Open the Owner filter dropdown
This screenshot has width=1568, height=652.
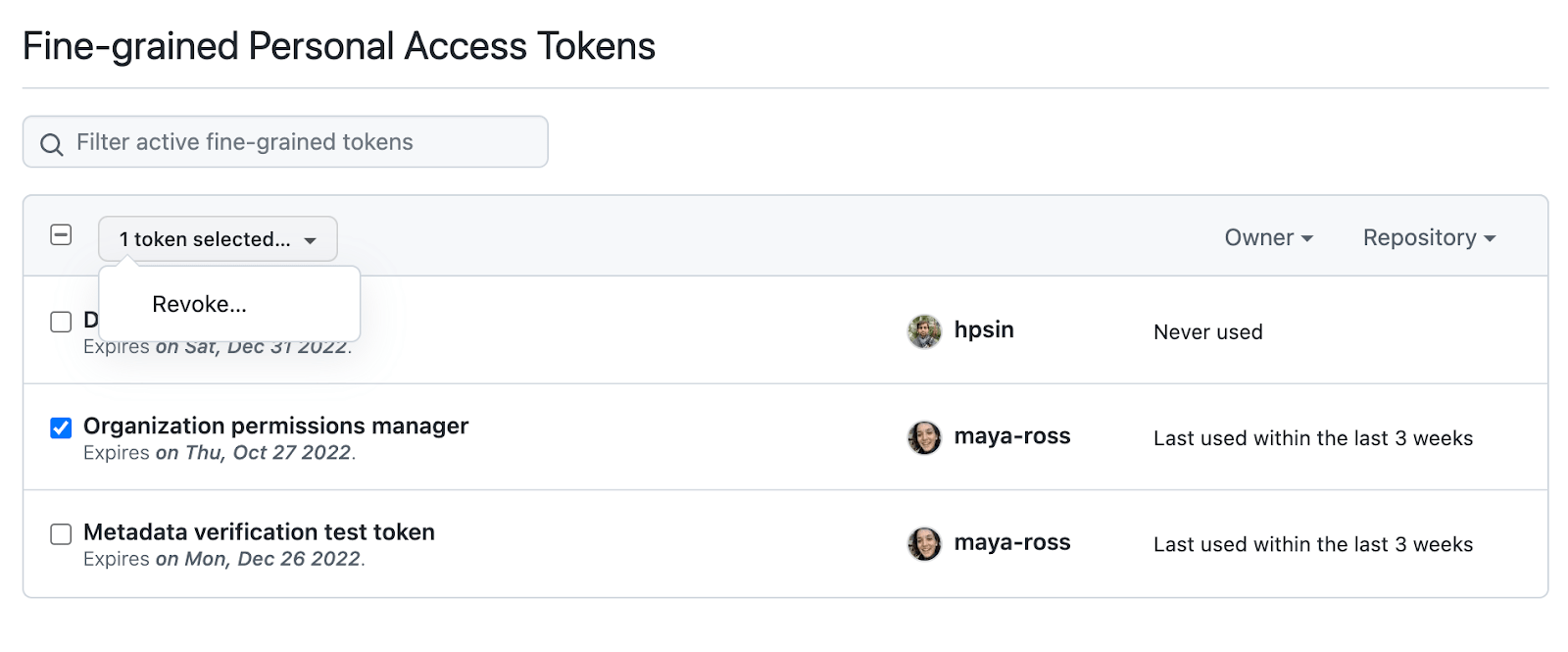coord(1268,237)
